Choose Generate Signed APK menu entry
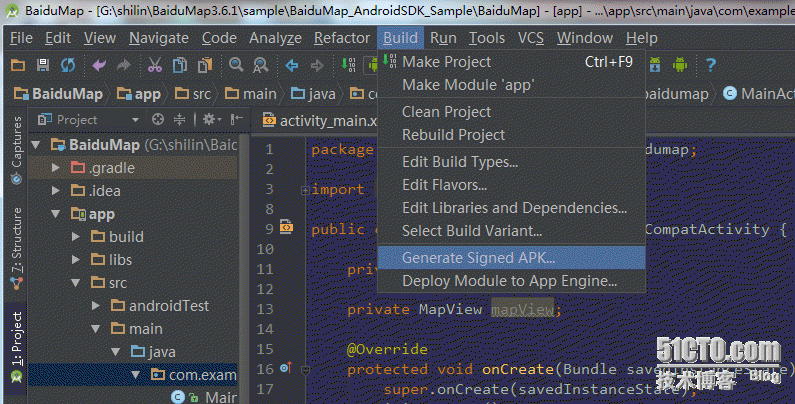 tap(512, 258)
